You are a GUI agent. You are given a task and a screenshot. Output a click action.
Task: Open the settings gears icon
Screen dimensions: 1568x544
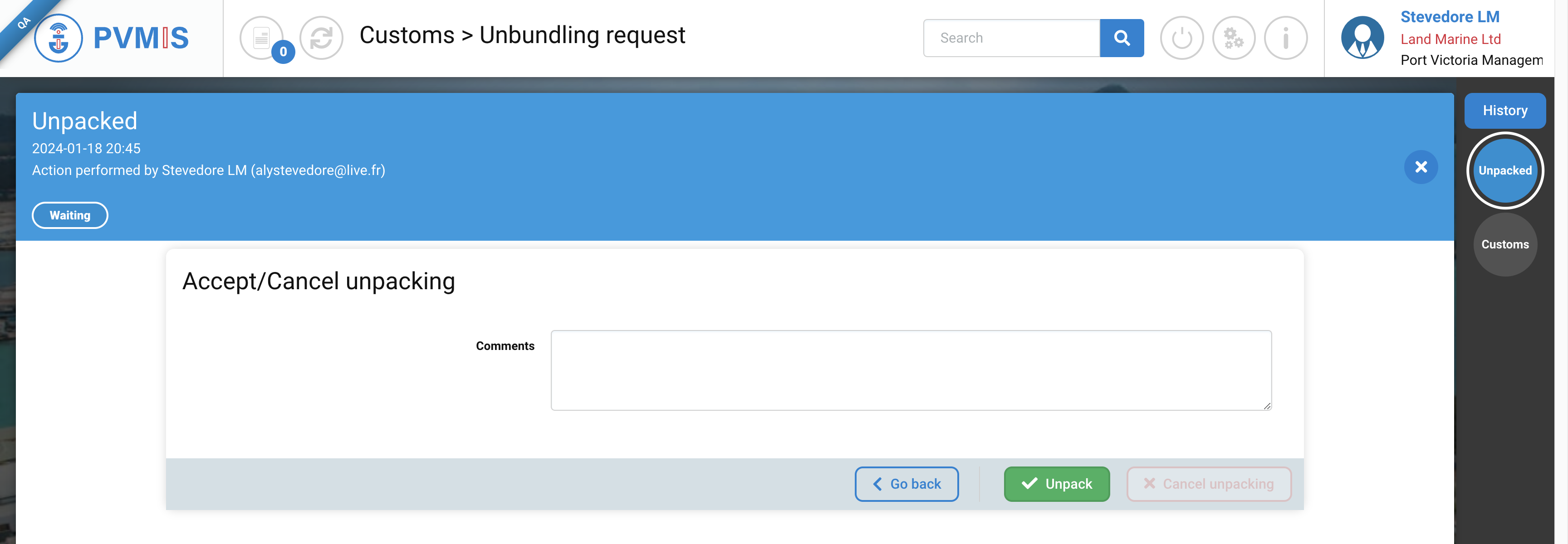click(x=1233, y=38)
